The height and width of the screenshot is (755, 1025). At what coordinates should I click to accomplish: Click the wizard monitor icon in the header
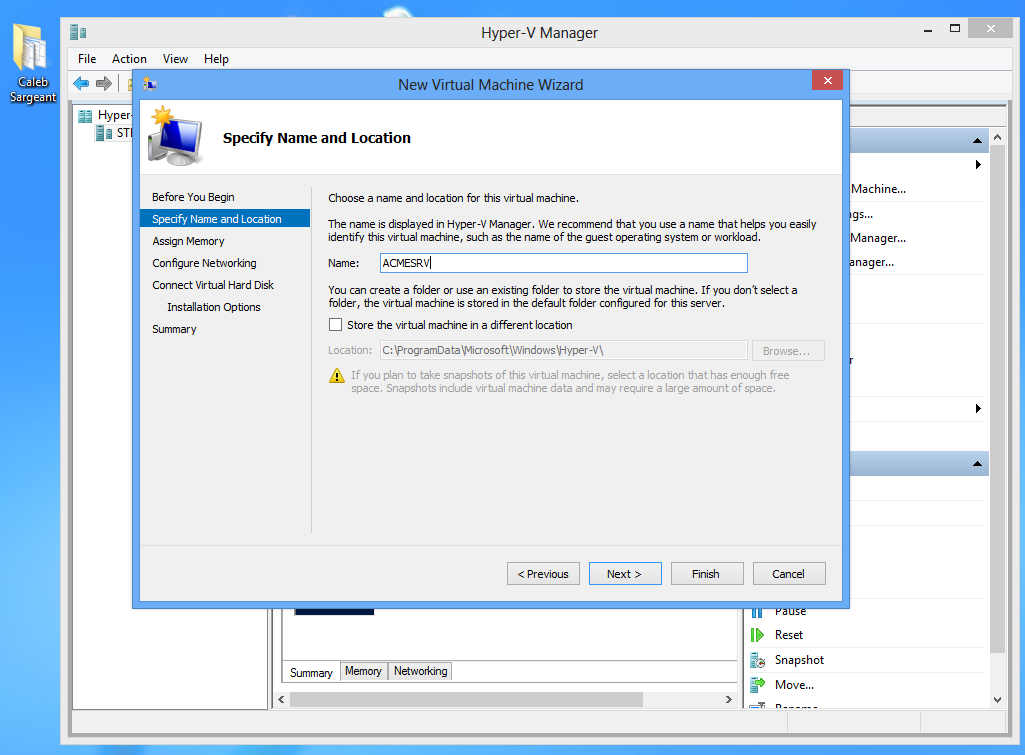[x=174, y=136]
